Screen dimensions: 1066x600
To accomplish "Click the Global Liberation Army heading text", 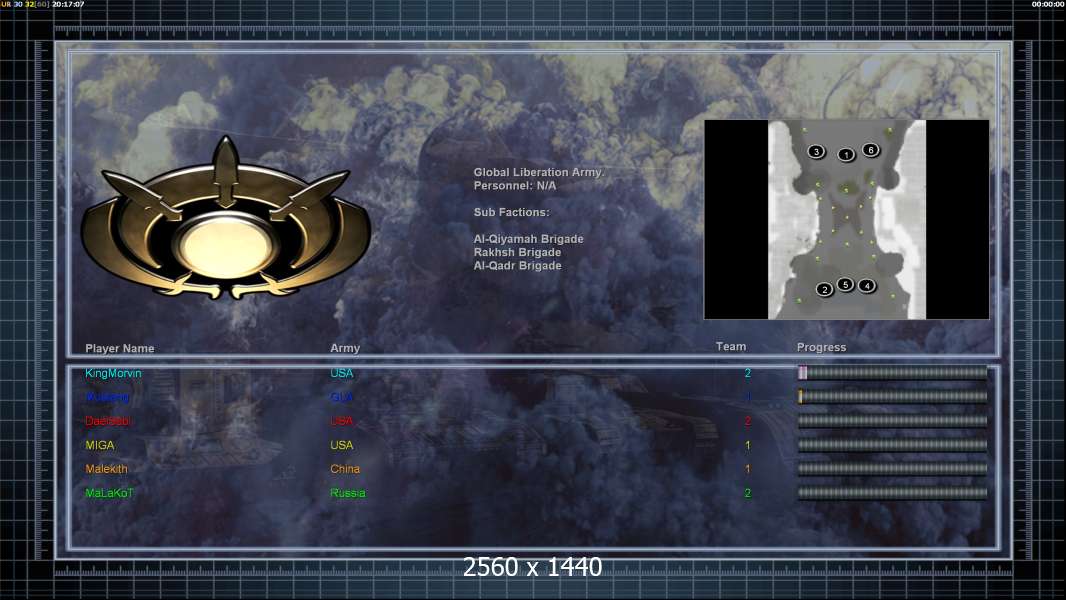I will click(538, 173).
